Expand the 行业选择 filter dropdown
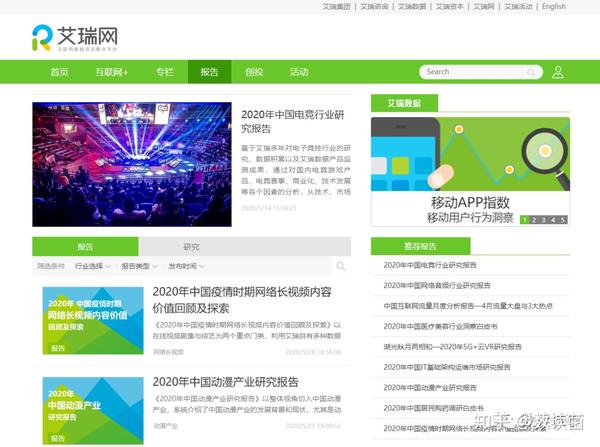Image resolution: width=600 pixels, height=447 pixels. tap(93, 266)
